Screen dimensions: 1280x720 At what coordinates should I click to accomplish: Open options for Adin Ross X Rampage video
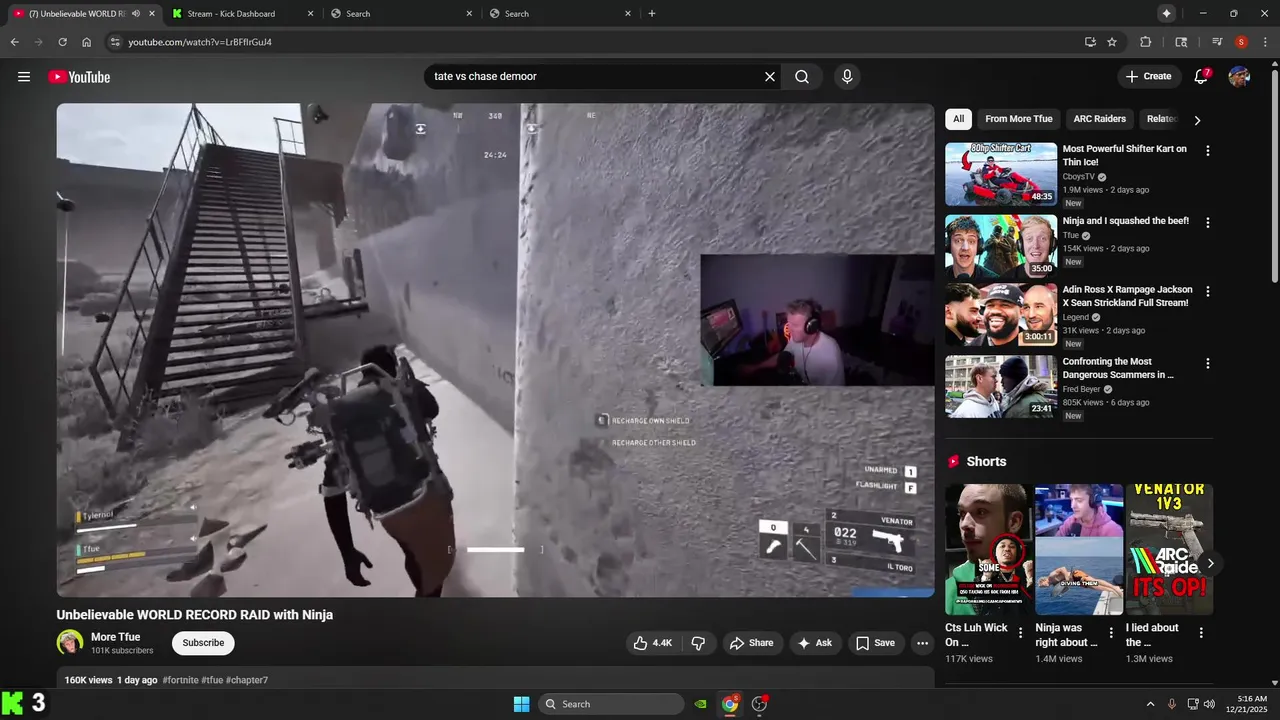point(1207,292)
